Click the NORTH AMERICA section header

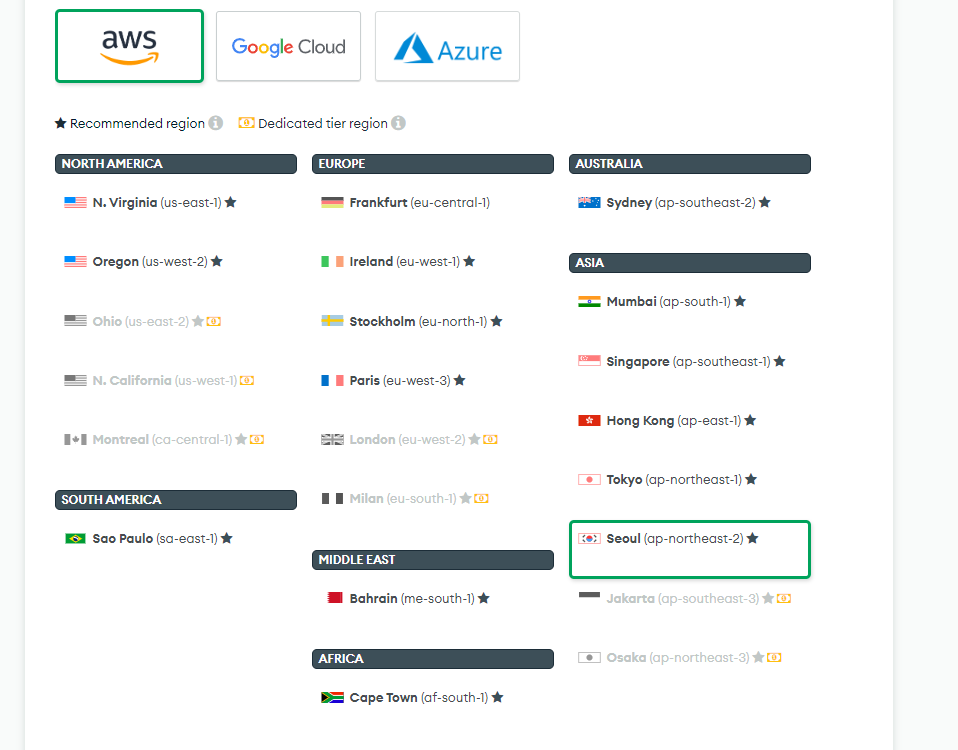[176, 164]
